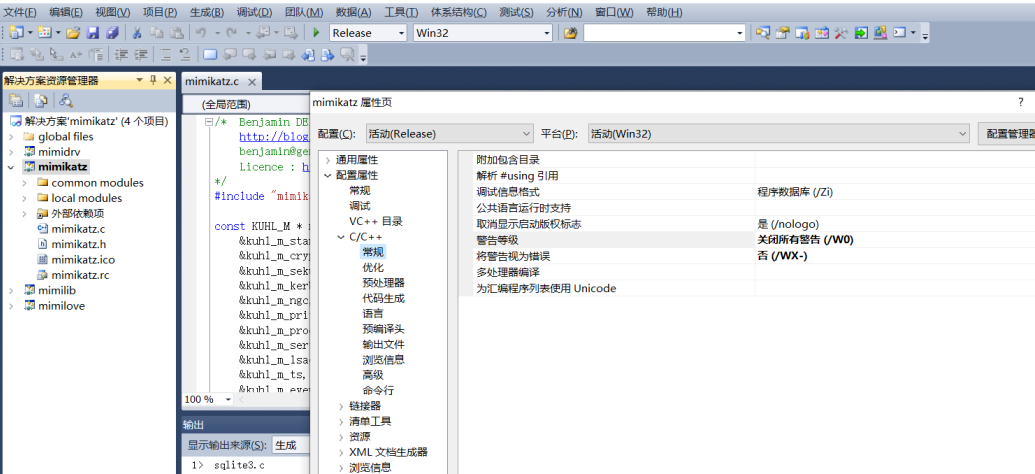Click the Paste clipboard icon
The image size is (1035, 474).
tap(176, 32)
